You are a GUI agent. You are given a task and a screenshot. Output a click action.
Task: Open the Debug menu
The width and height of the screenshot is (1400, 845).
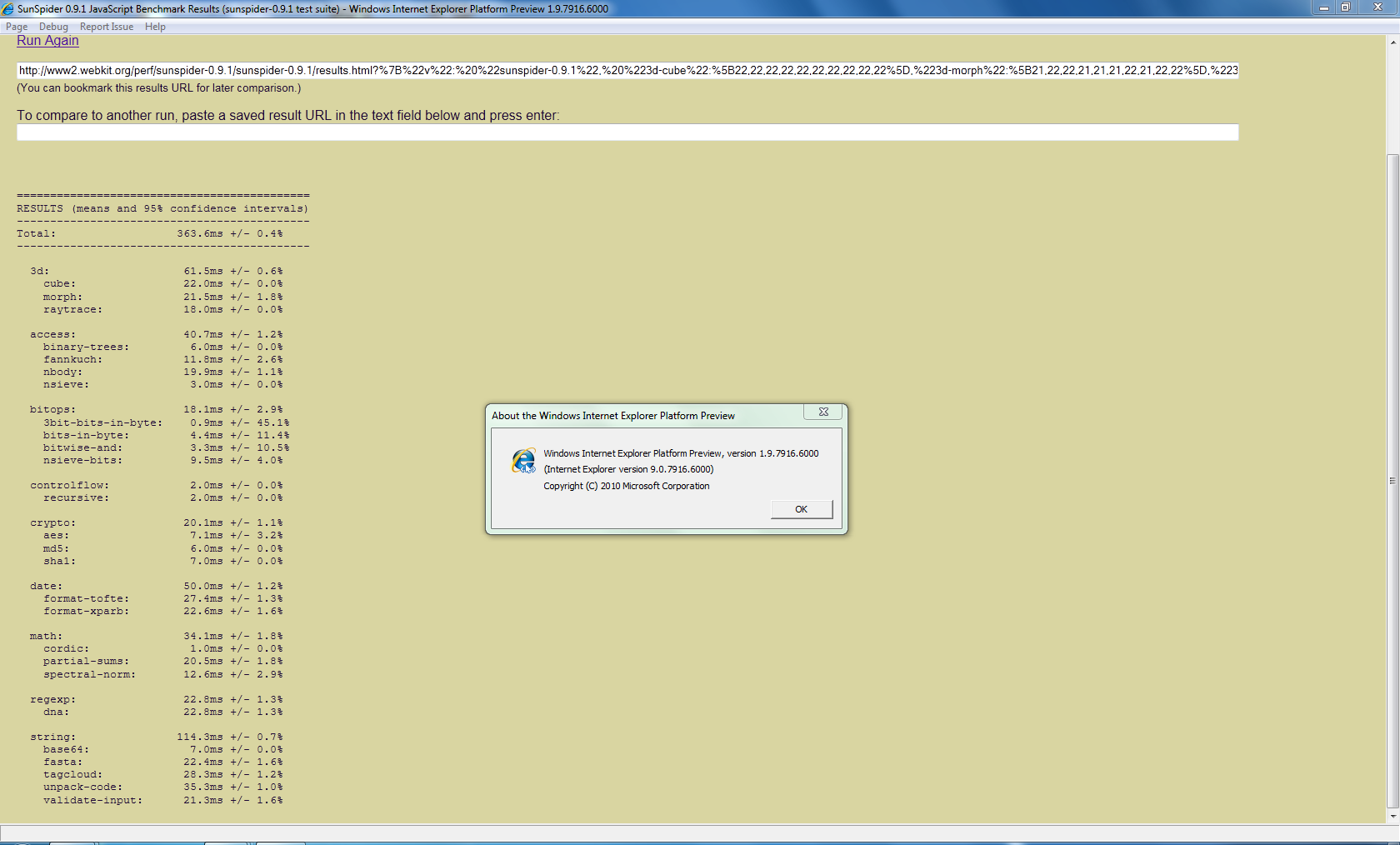click(x=53, y=27)
